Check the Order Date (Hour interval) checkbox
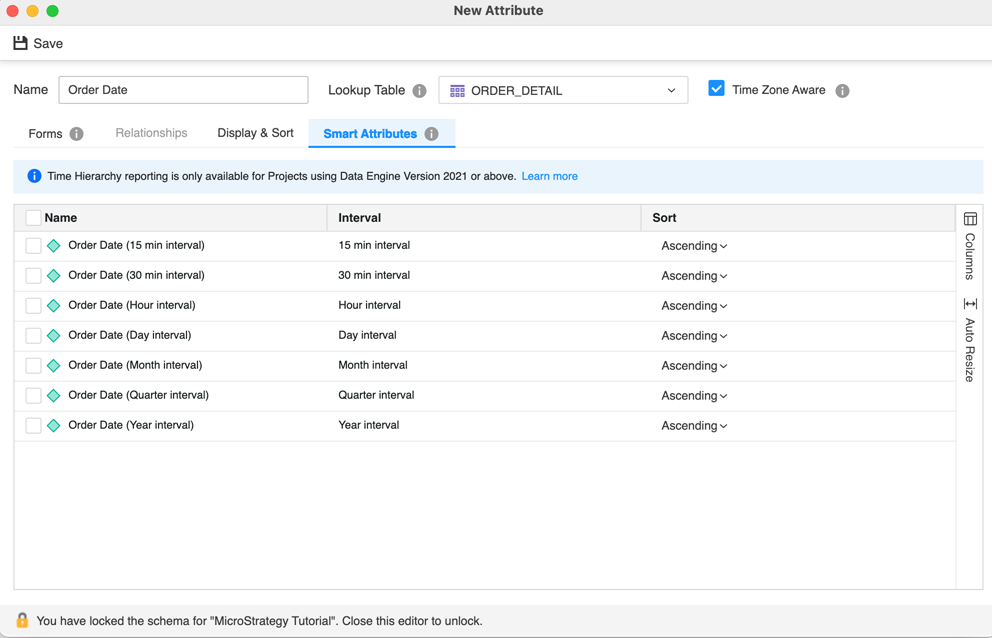This screenshot has height=638, width=992. (33, 306)
